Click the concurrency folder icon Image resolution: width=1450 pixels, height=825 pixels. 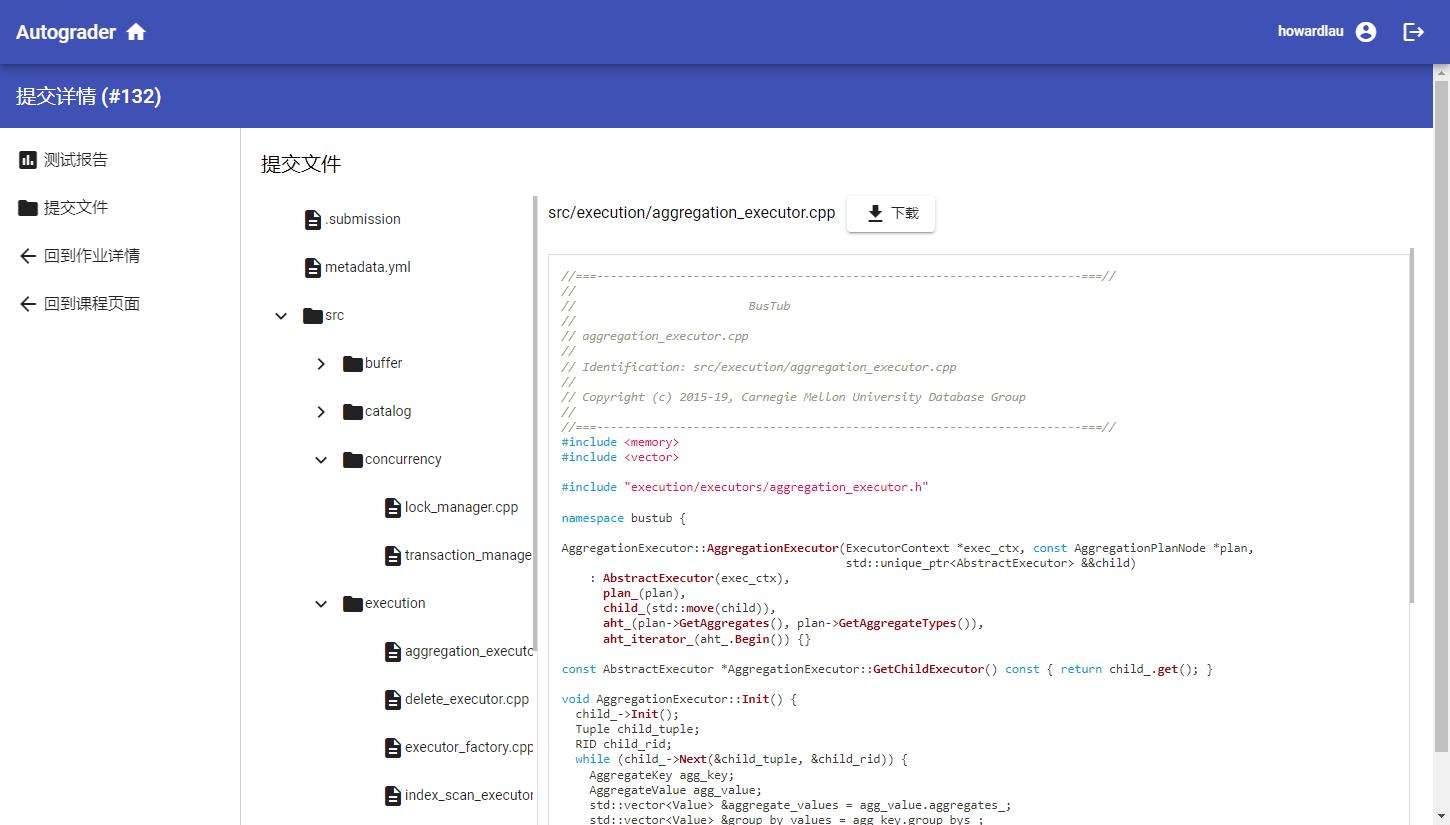[x=353, y=460]
